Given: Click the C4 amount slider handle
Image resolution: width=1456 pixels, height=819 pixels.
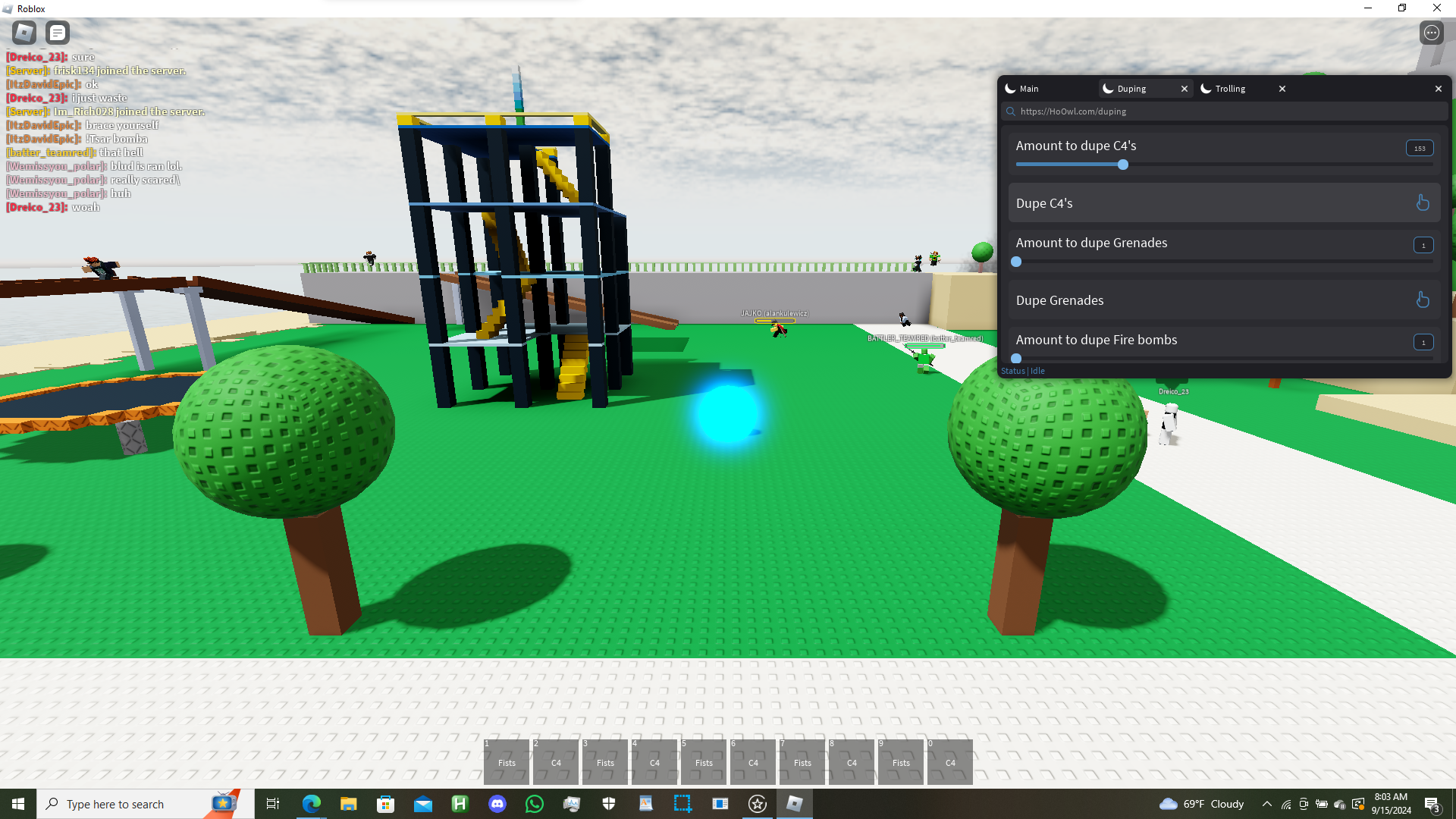Looking at the screenshot, I should (1122, 165).
